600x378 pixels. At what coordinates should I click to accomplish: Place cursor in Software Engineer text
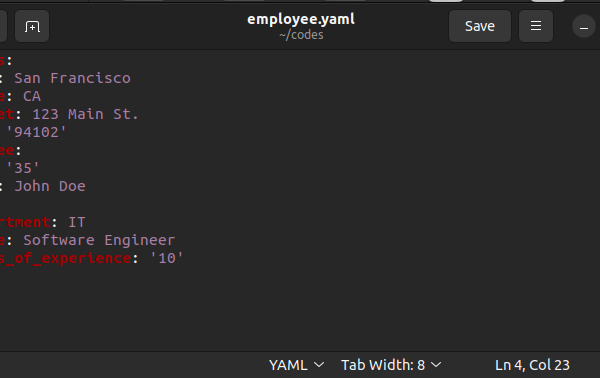[x=99, y=240]
